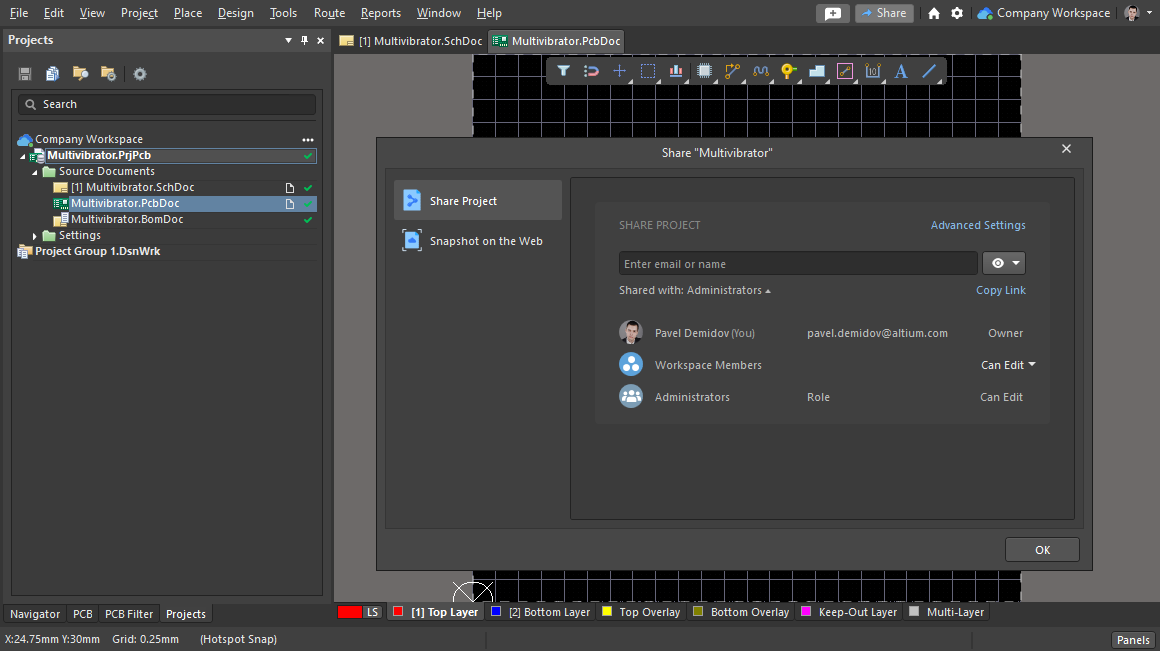This screenshot has height=651, width=1160.
Task: Click the place dimension tool icon
Action: tap(873, 71)
